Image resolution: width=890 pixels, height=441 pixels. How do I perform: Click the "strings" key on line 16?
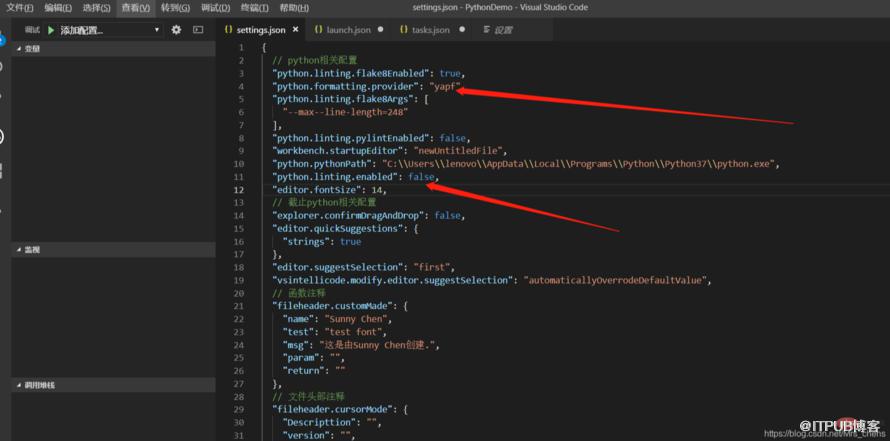[x=306, y=242]
